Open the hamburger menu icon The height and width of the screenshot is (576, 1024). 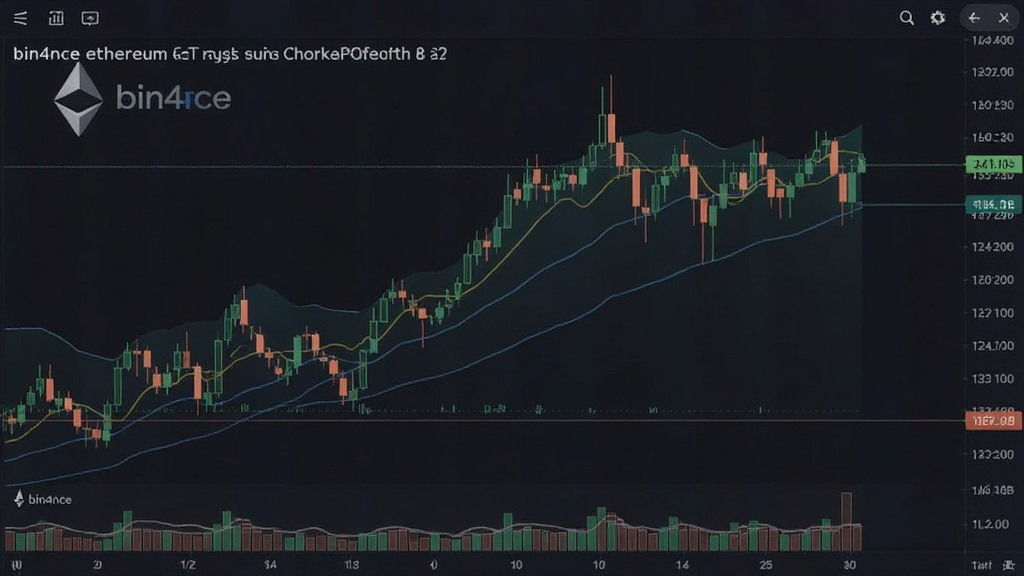coord(20,18)
